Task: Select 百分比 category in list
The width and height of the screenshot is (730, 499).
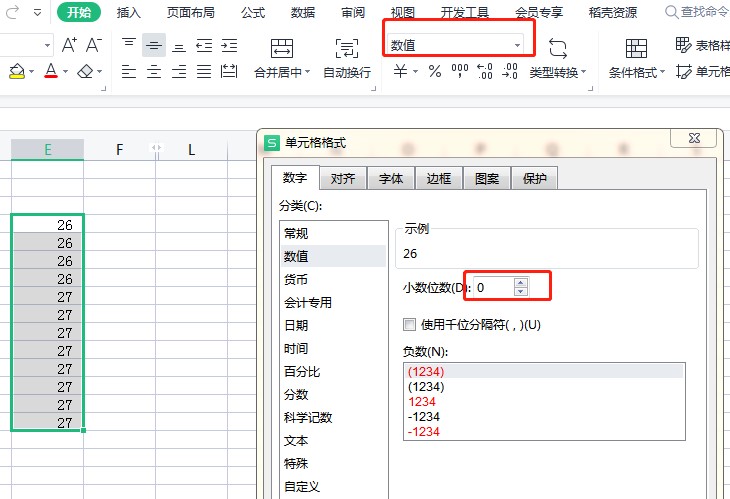Action: 333,371
